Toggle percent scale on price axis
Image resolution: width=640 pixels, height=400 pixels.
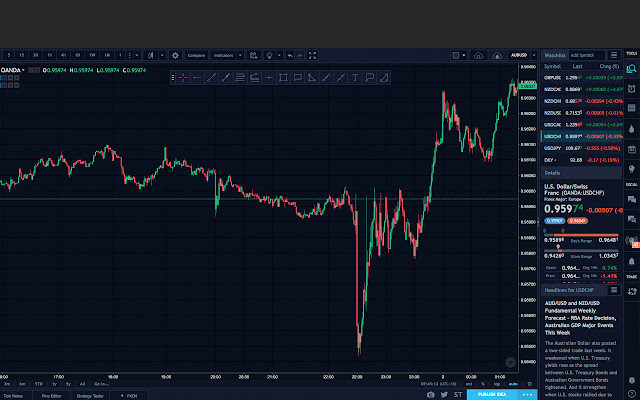pos(483,384)
